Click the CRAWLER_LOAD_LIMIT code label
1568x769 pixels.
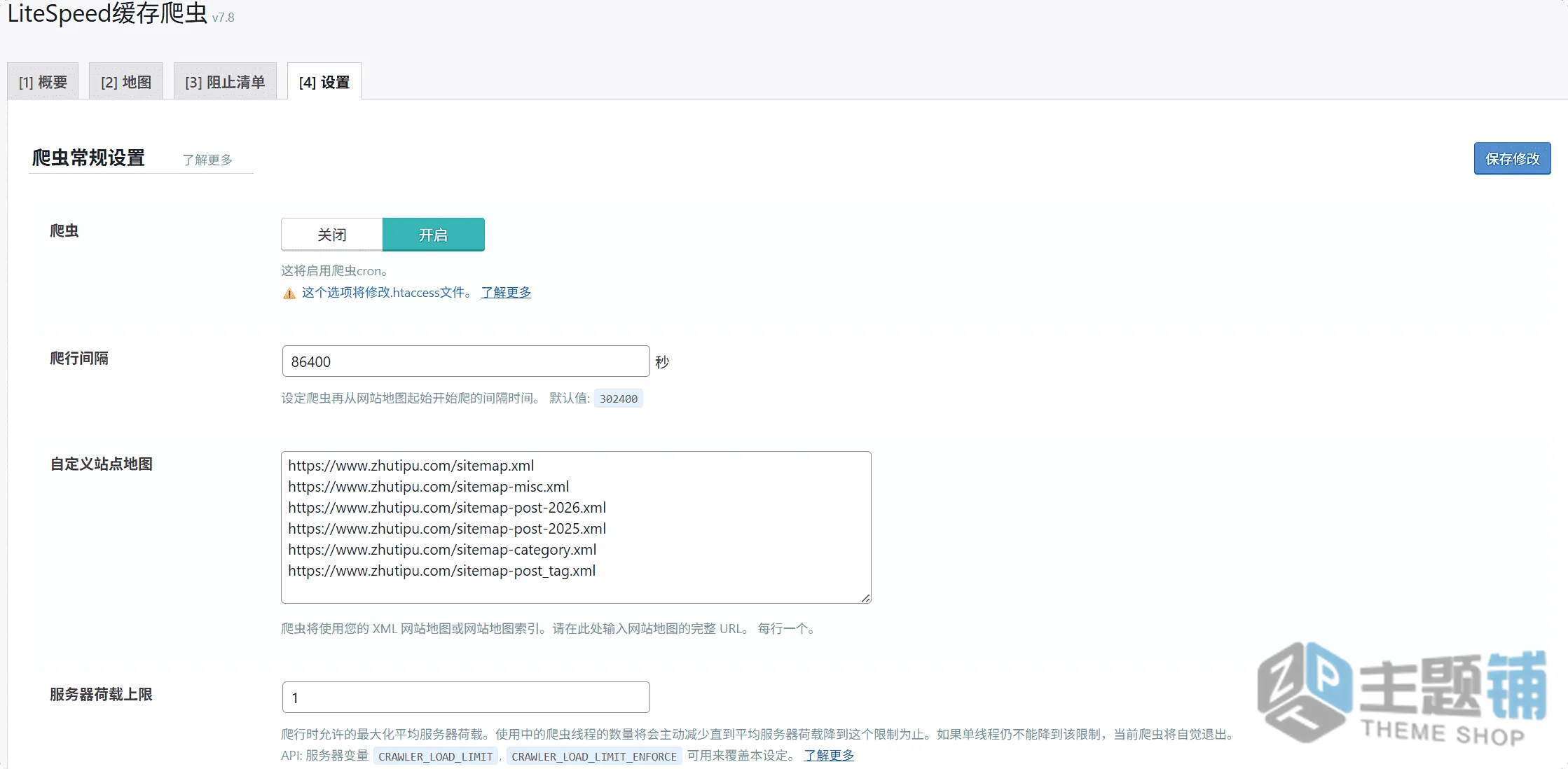pos(436,756)
